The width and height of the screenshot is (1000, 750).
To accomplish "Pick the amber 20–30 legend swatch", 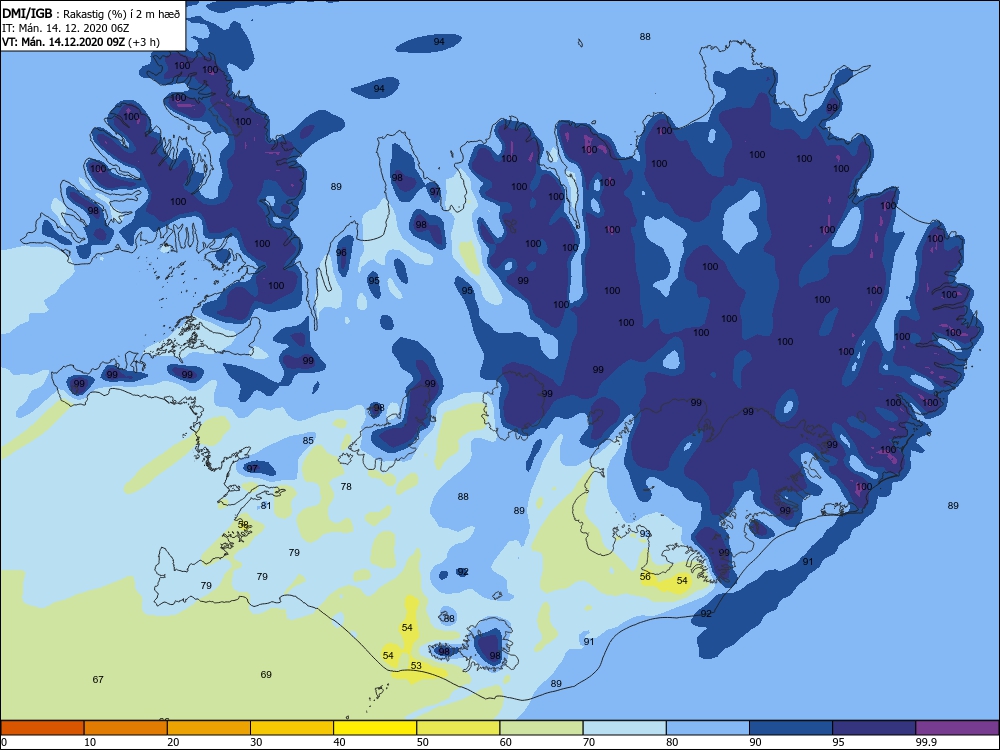I will 209,728.
